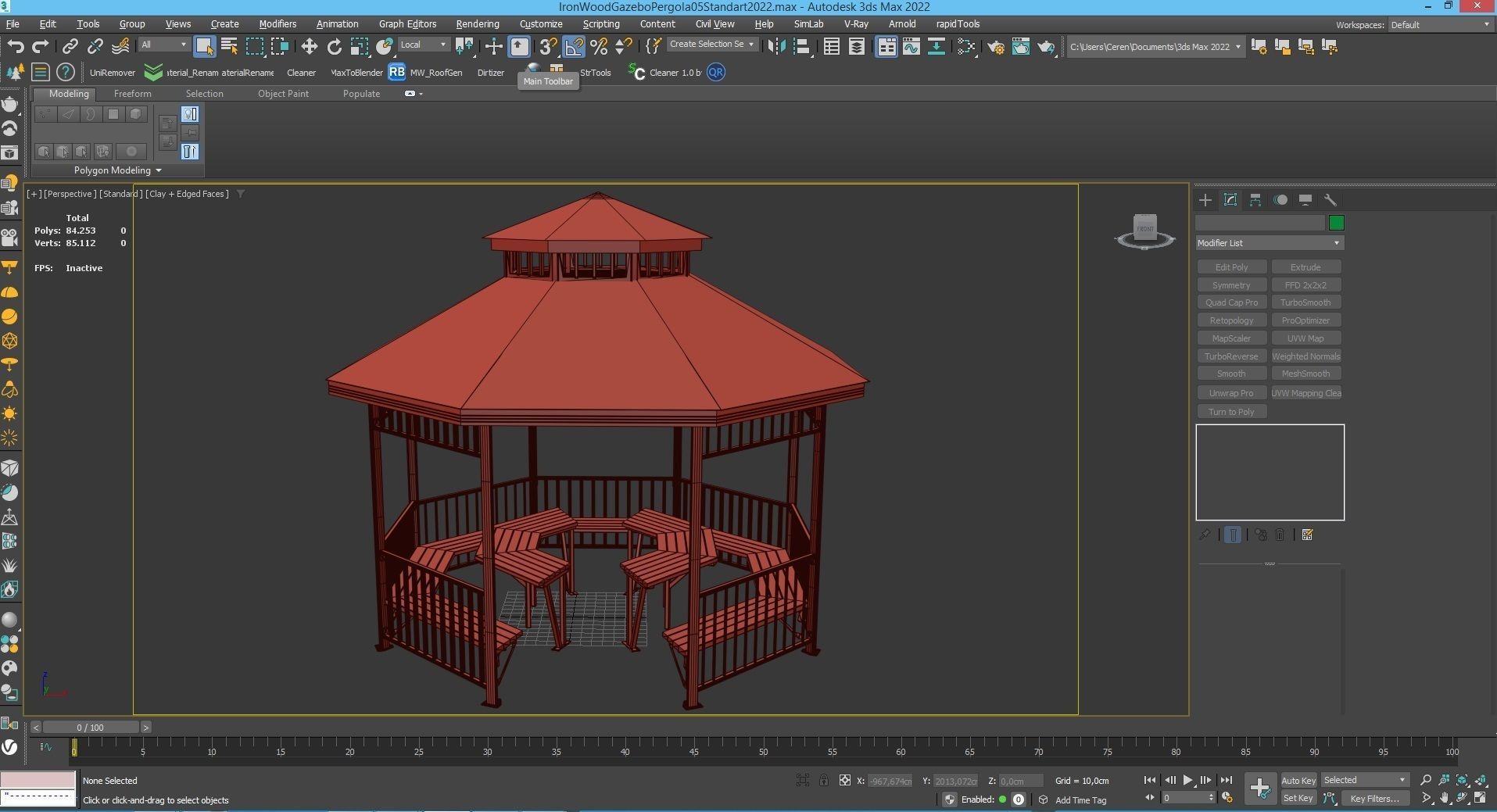
Task: Open the Local reference coordinate dropdown
Action: [x=424, y=45]
